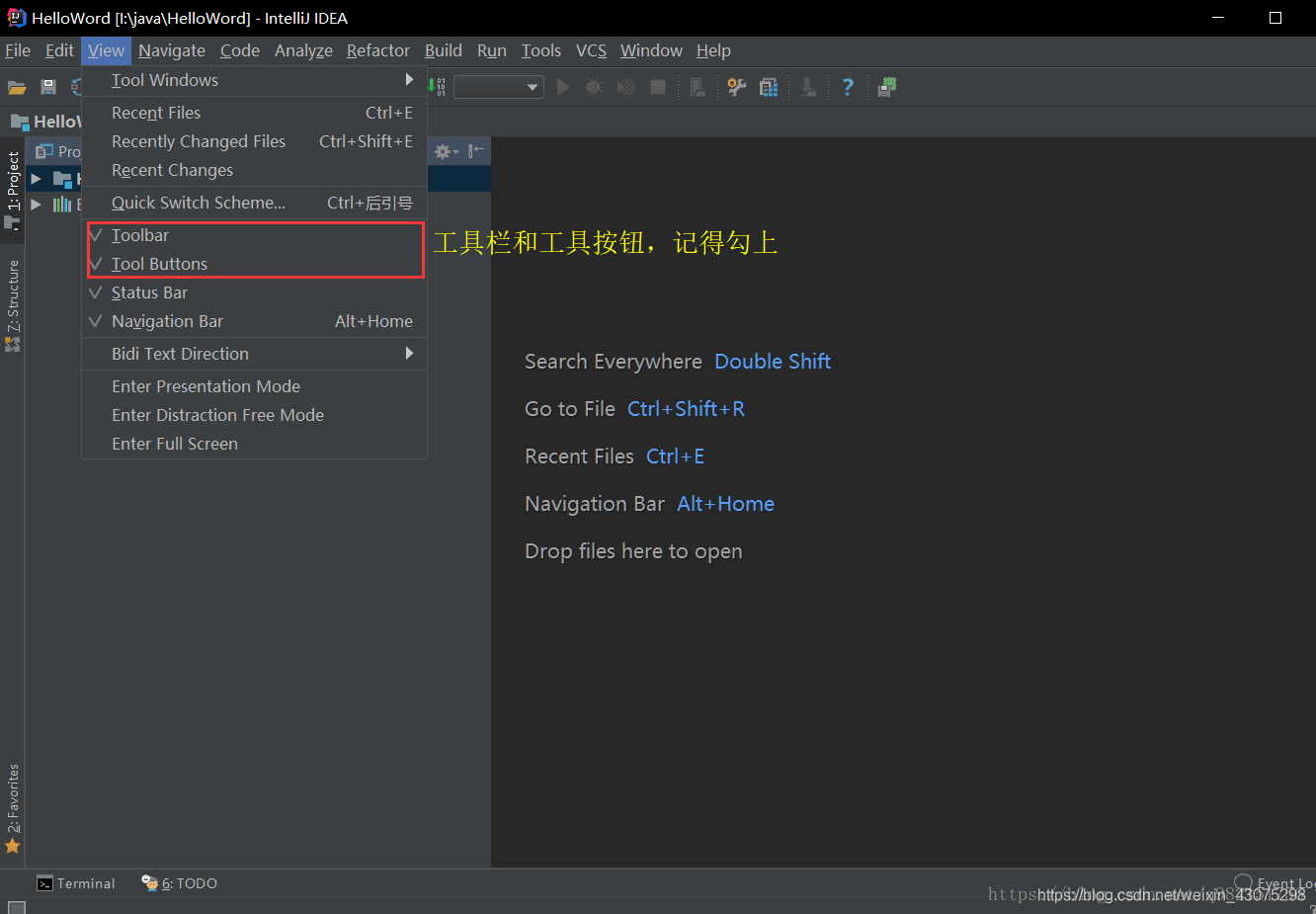Image resolution: width=1316 pixels, height=914 pixels.
Task: Open the 2: Favorites side tab
Action: 13,808
